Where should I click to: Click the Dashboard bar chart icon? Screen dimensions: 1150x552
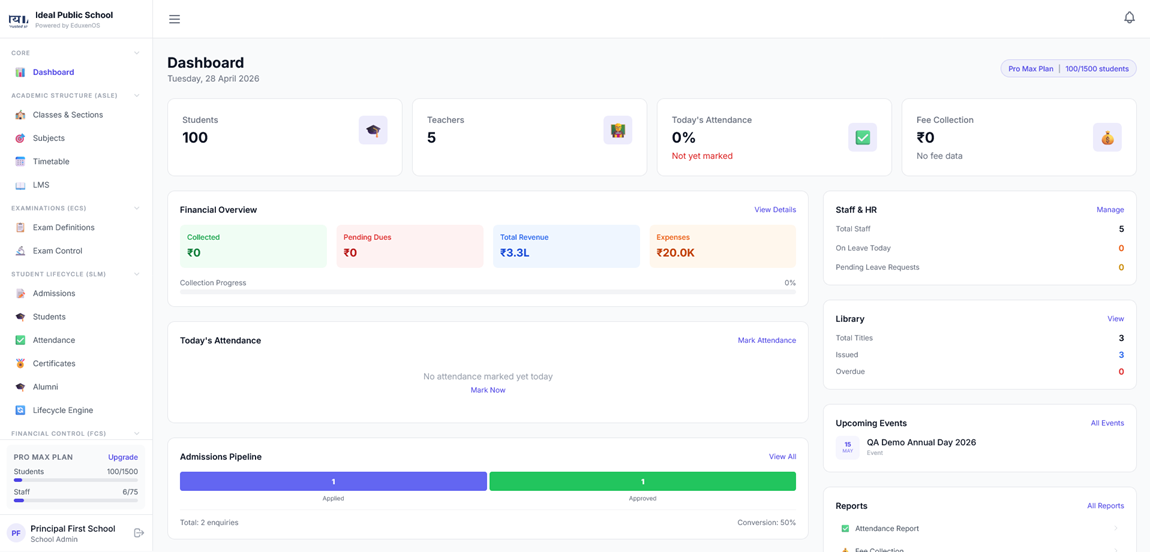pyautogui.click(x=20, y=73)
